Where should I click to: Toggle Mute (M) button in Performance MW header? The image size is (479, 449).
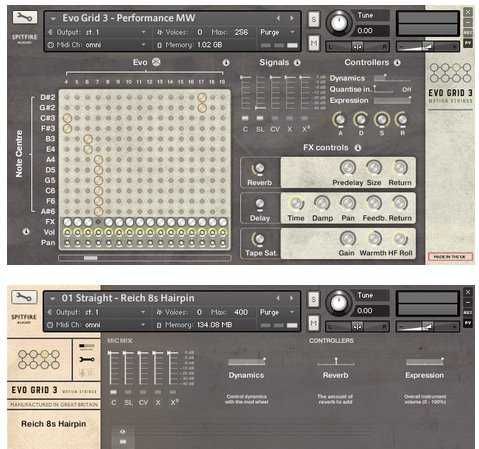314,43
